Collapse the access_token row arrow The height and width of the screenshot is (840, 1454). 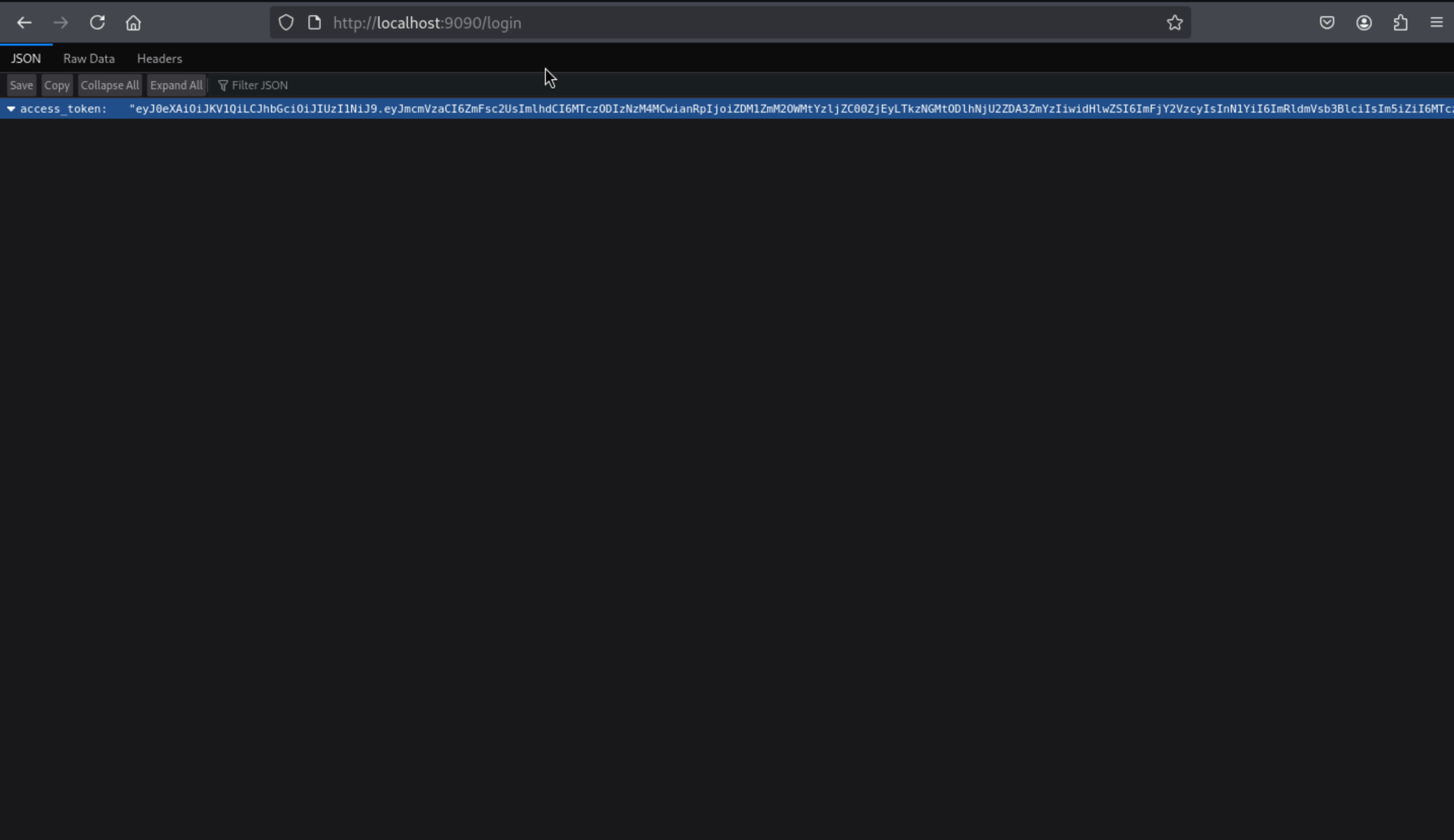[11, 109]
